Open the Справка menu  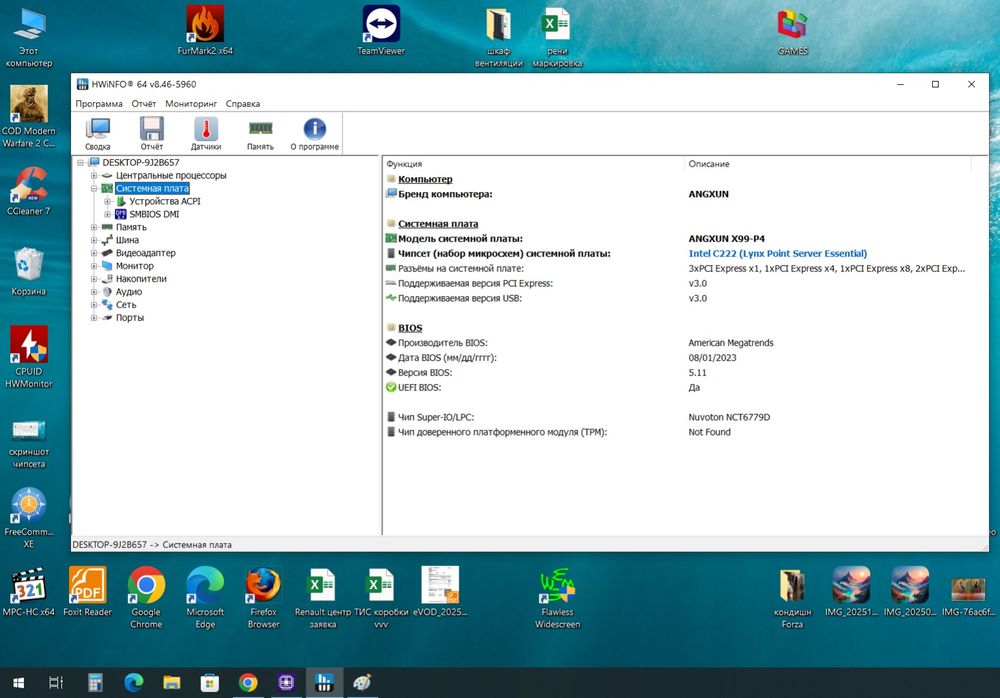pyautogui.click(x=242, y=103)
